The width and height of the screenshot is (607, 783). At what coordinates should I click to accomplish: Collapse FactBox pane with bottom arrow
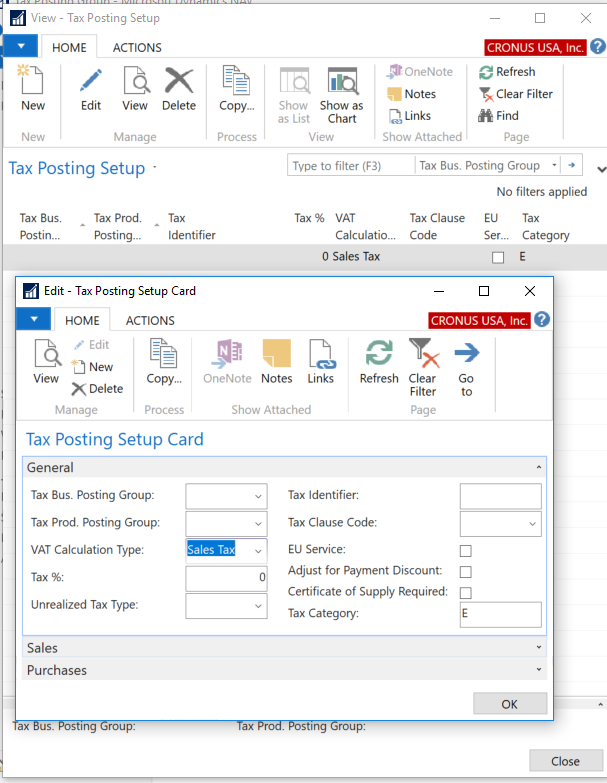pyautogui.click(x=601, y=704)
